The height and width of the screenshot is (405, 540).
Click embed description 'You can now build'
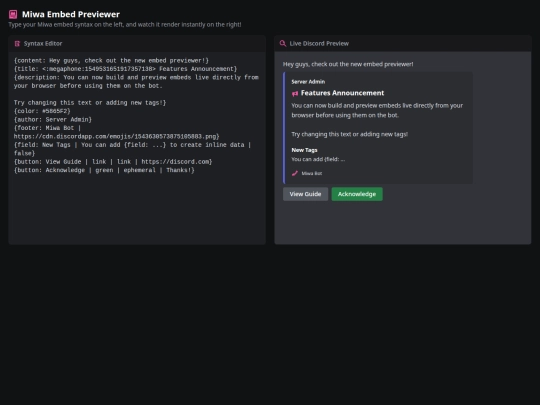[x=377, y=110]
